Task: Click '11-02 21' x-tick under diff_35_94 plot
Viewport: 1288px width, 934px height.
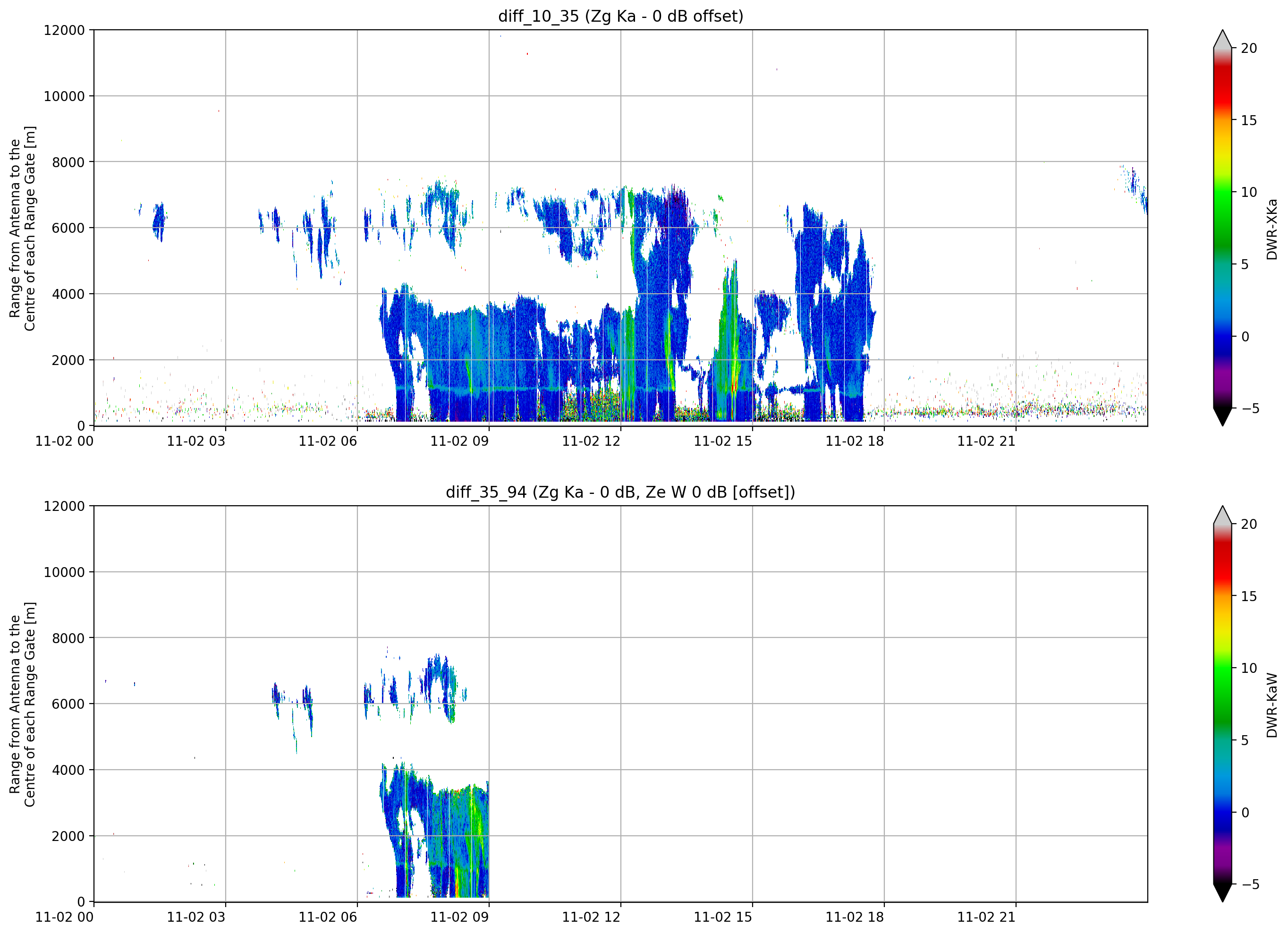Action: (x=986, y=917)
